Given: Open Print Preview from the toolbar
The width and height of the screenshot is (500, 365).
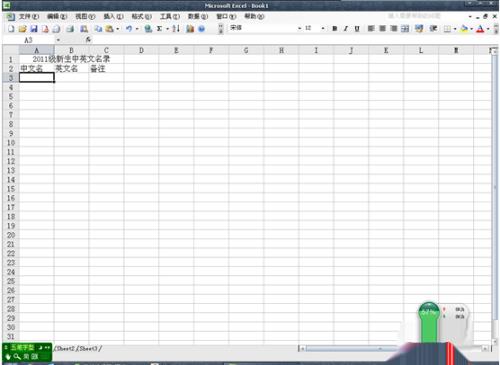Looking at the screenshot, I should [x=84, y=29].
